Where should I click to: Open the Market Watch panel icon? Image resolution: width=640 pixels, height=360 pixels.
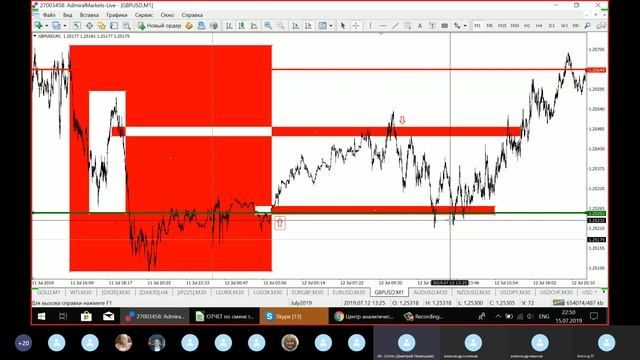tap(76, 26)
